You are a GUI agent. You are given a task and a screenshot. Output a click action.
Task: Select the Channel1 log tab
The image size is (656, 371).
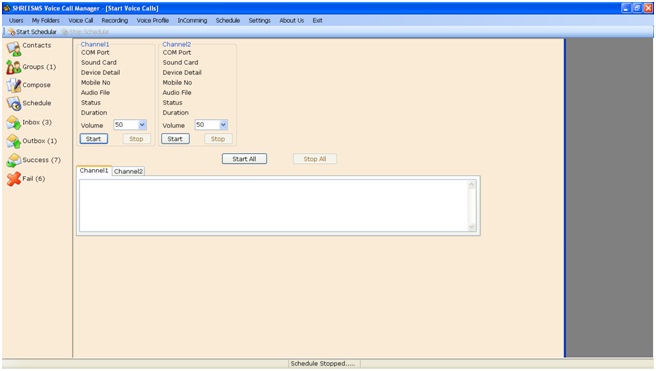pyautogui.click(x=94, y=171)
